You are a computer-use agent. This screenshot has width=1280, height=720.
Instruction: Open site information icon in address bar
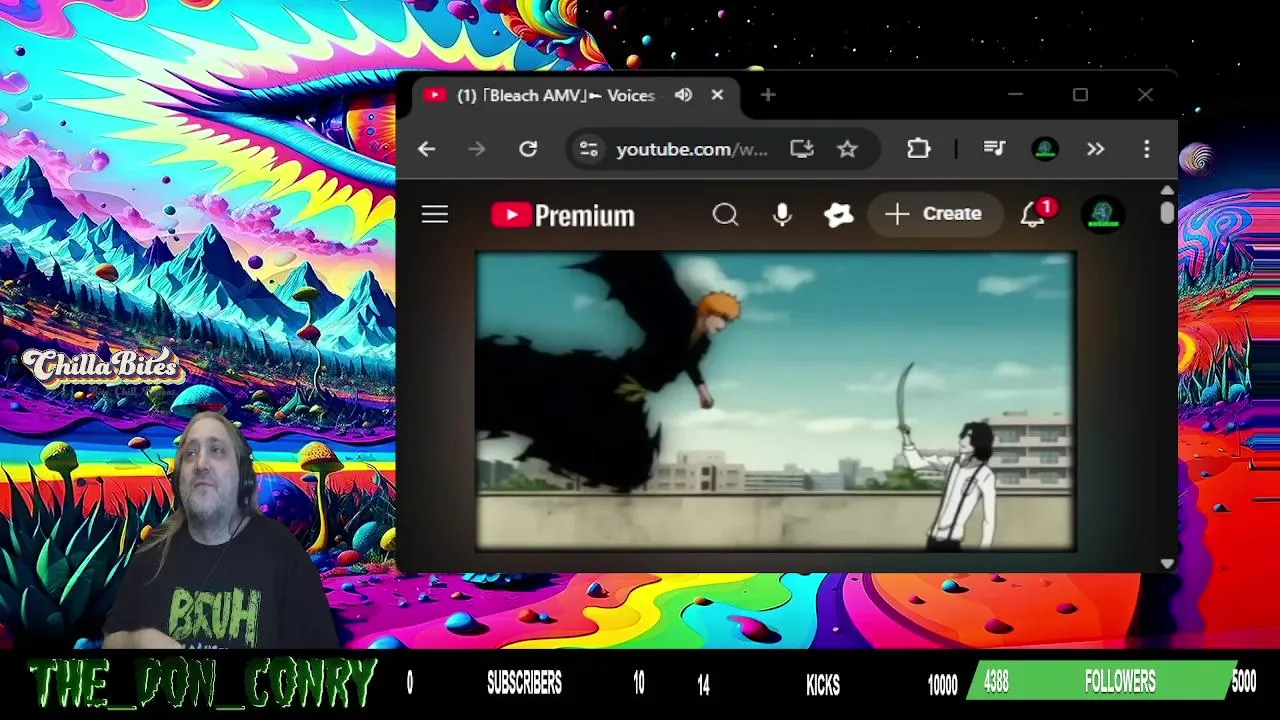click(x=588, y=149)
